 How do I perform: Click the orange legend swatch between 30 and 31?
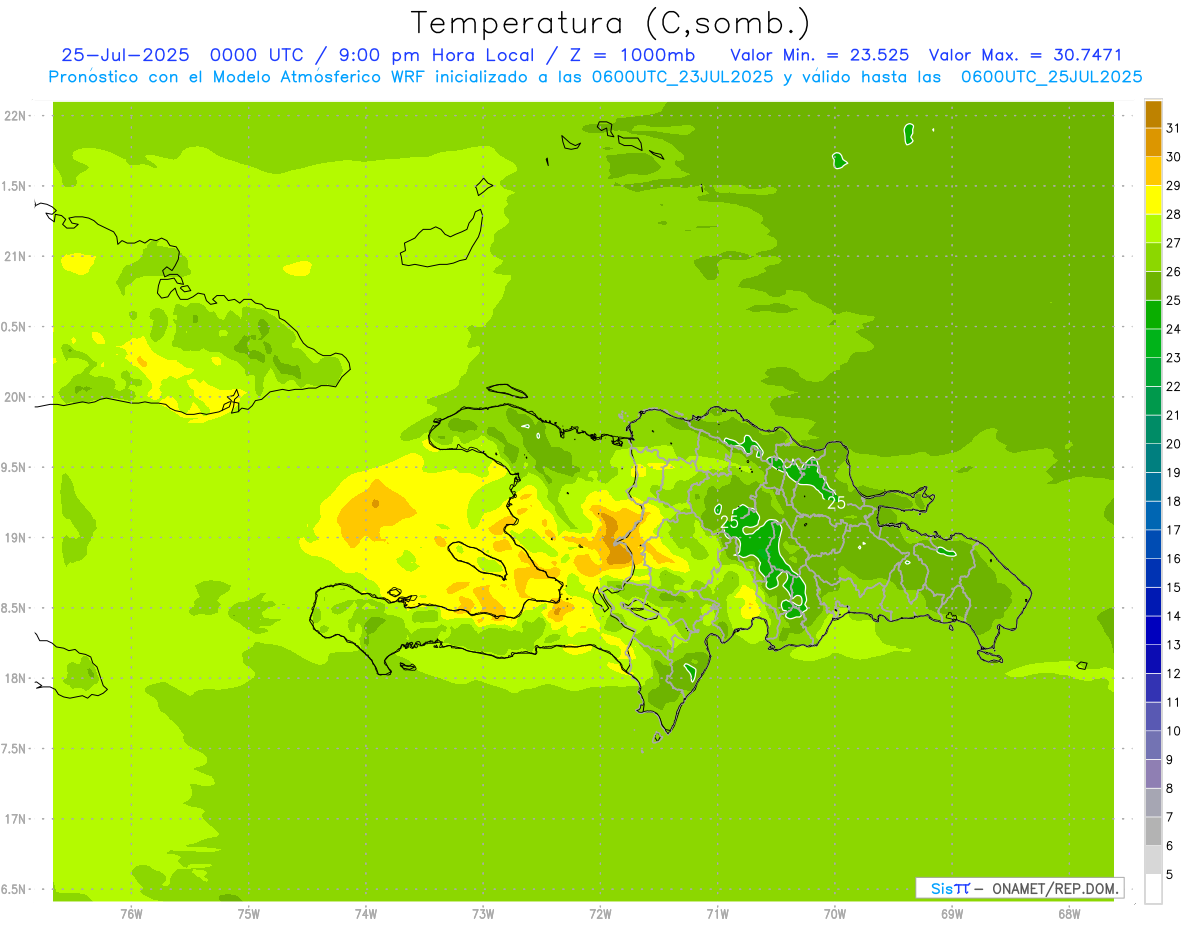[x=1153, y=143]
